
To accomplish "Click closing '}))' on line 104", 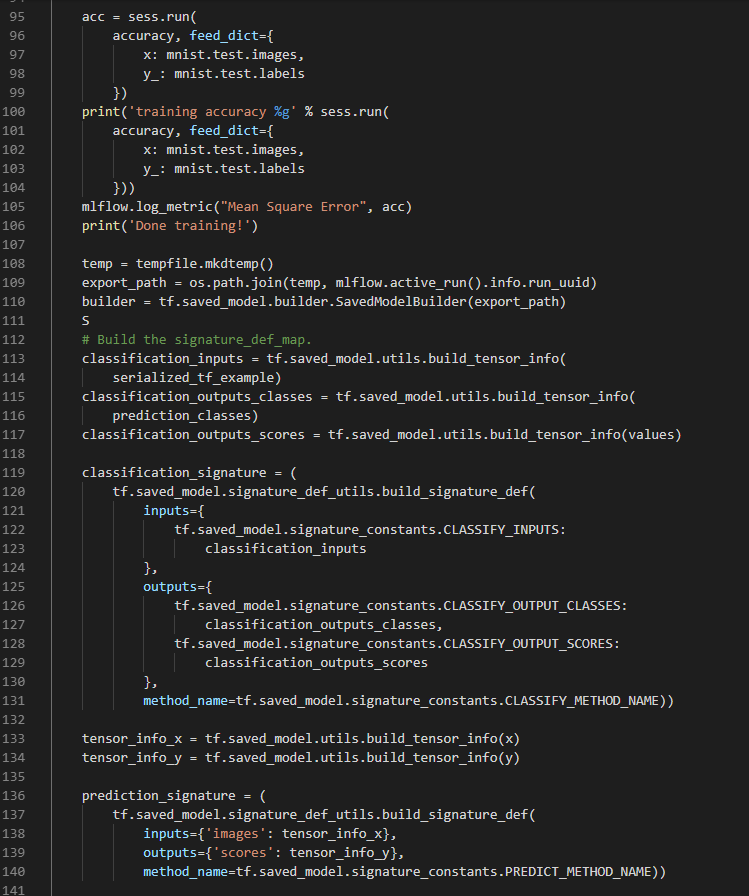I will 124,187.
